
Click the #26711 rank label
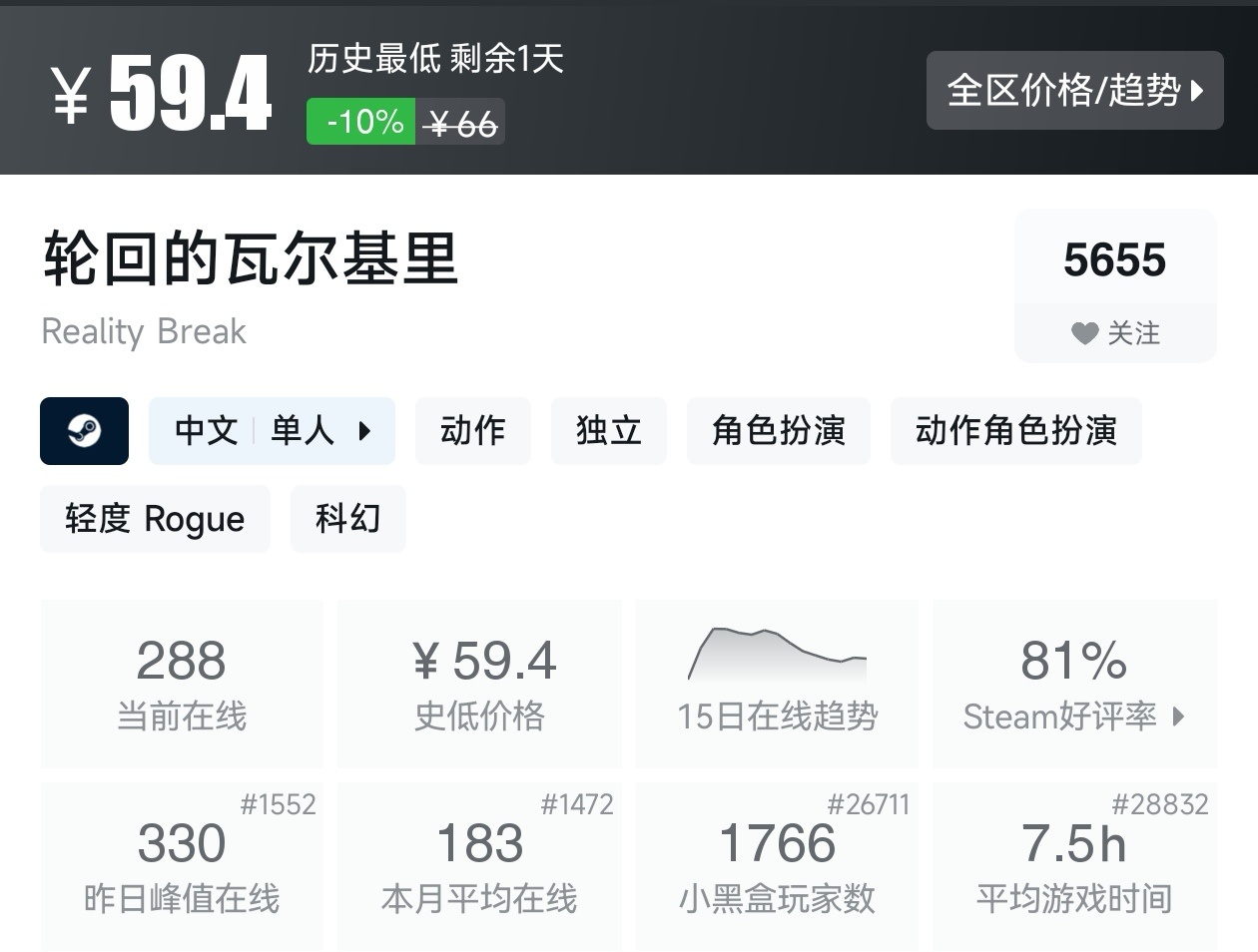tap(868, 804)
